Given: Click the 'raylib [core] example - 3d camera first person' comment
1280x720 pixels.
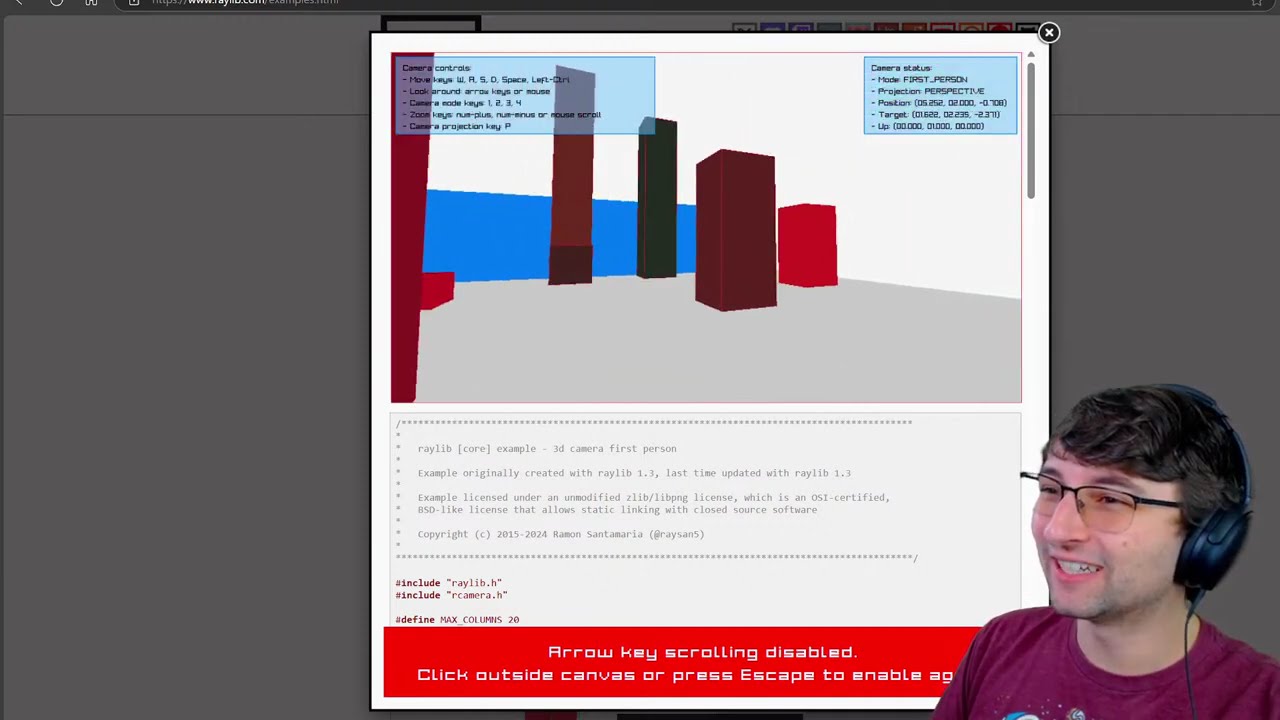Looking at the screenshot, I should tap(547, 449).
